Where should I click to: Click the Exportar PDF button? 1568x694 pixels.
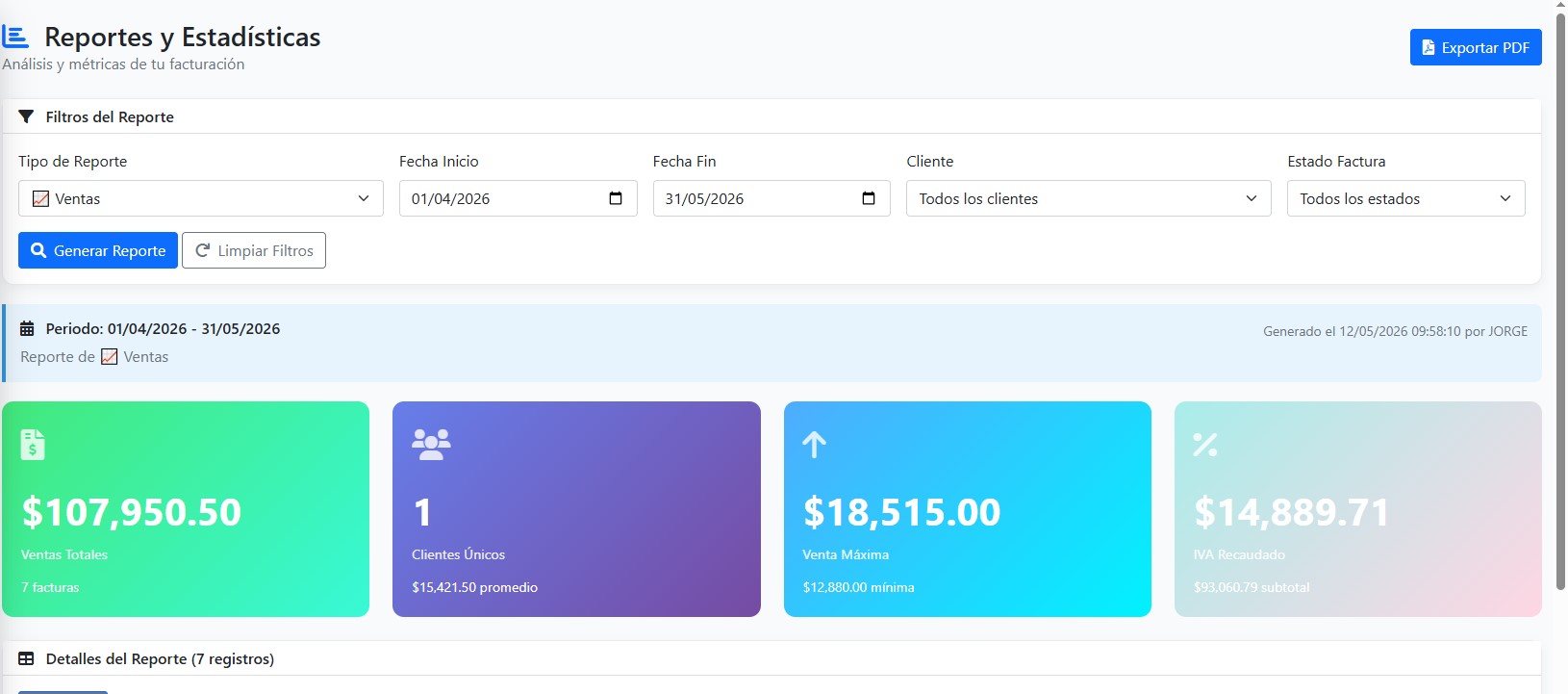1476,47
